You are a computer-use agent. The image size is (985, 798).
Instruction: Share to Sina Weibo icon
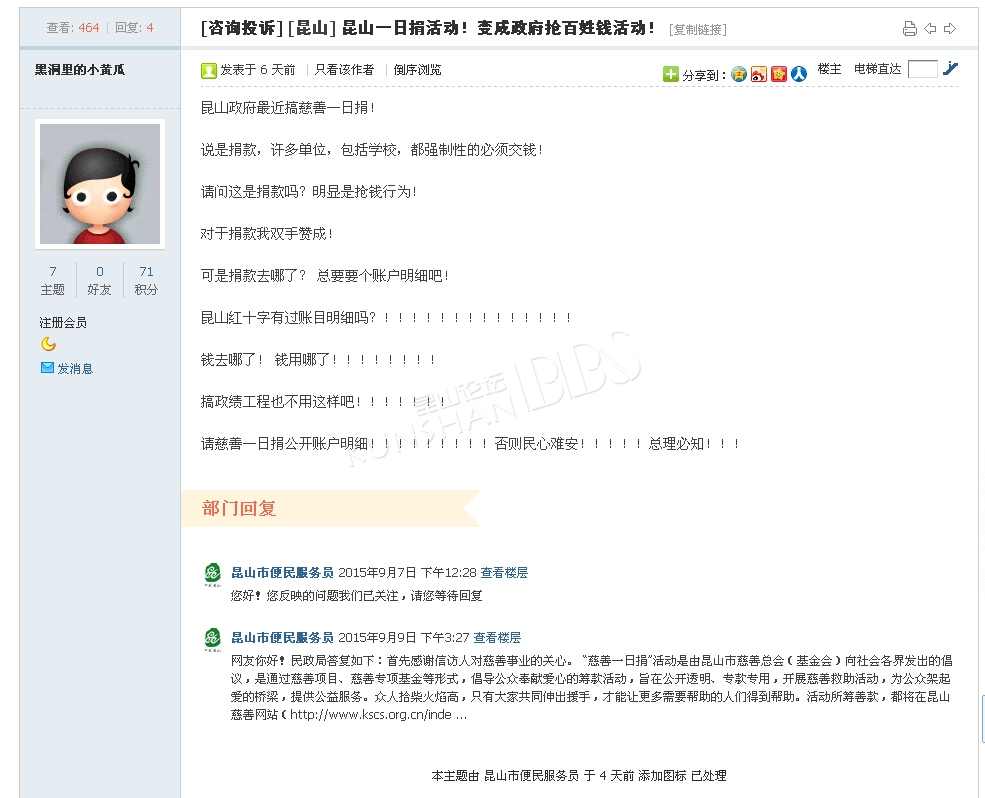(759, 74)
